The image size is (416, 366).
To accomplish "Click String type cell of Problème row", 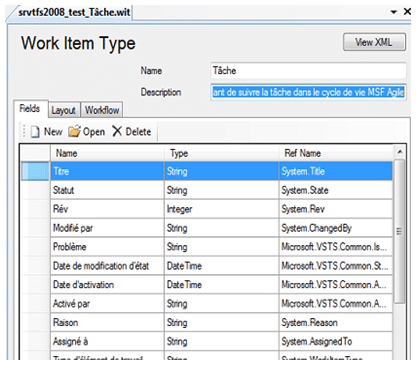I will 222,247.
